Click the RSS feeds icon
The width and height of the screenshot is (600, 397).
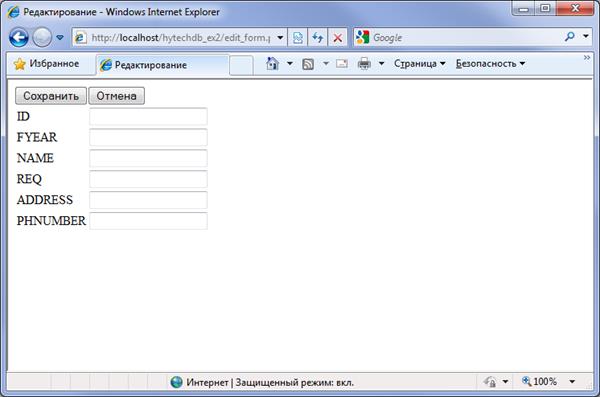click(x=308, y=64)
